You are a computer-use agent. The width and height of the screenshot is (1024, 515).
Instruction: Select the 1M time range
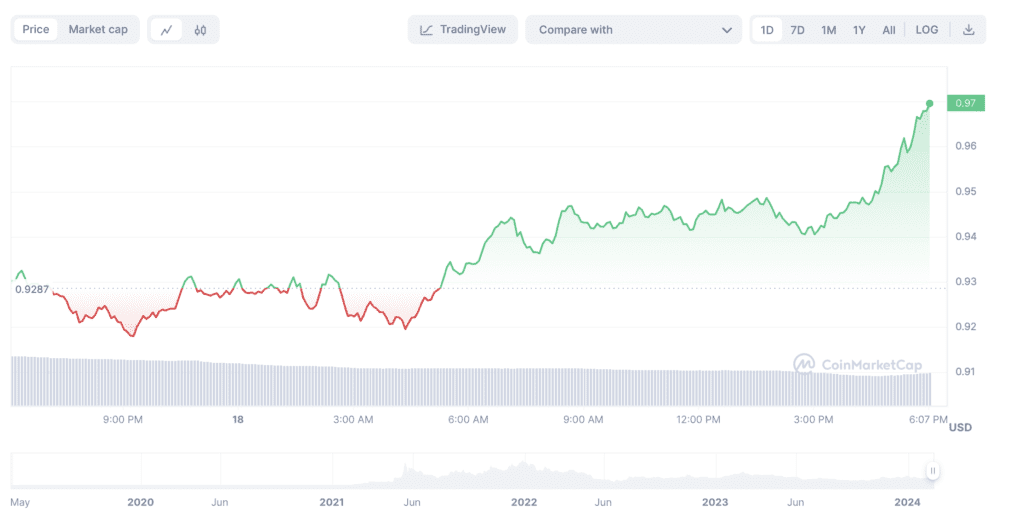click(828, 30)
